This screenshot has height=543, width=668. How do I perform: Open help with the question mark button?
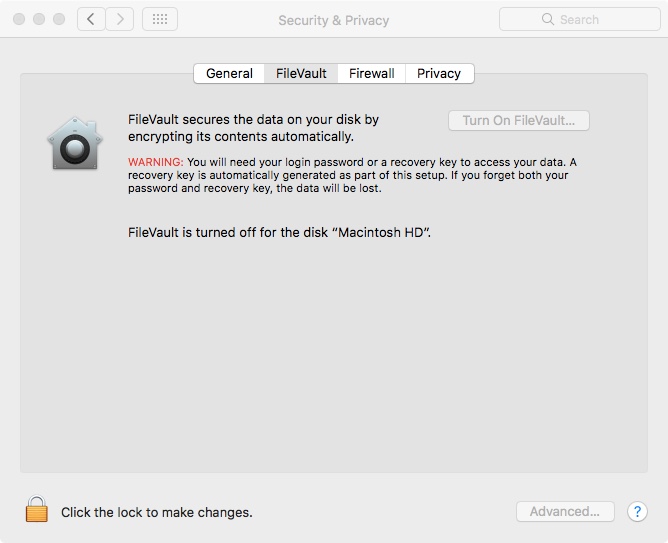[637, 511]
